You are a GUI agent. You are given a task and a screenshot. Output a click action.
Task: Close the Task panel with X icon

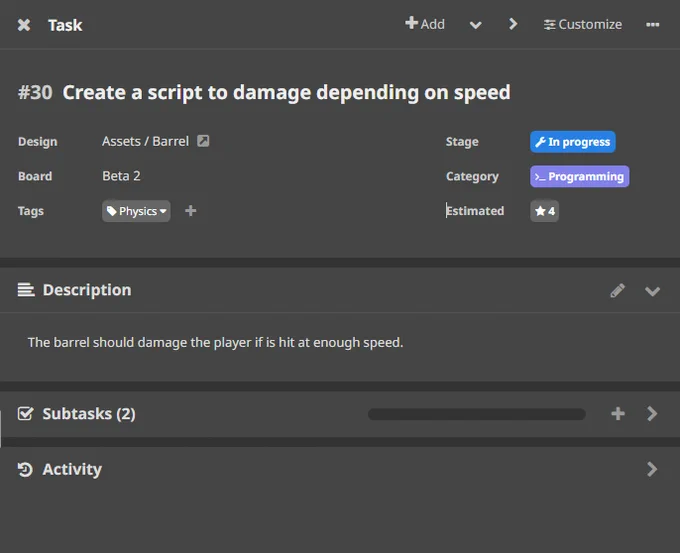coord(24,25)
